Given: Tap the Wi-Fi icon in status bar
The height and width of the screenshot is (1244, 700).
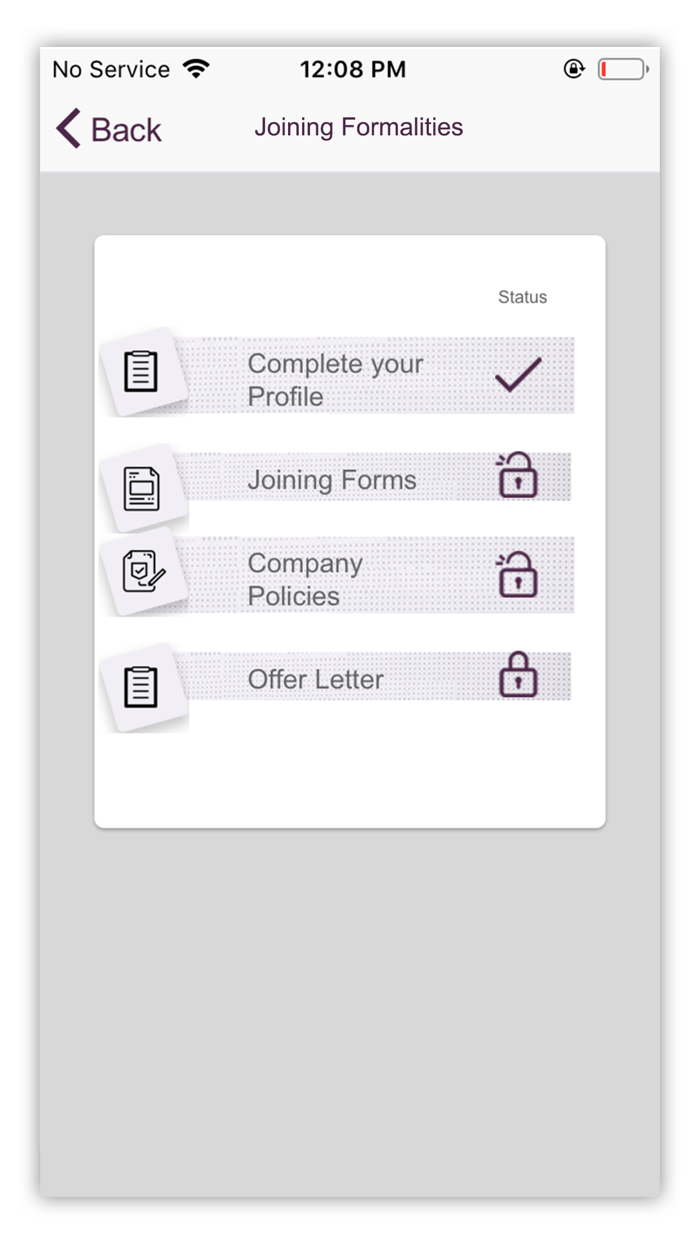Looking at the screenshot, I should (x=197, y=69).
